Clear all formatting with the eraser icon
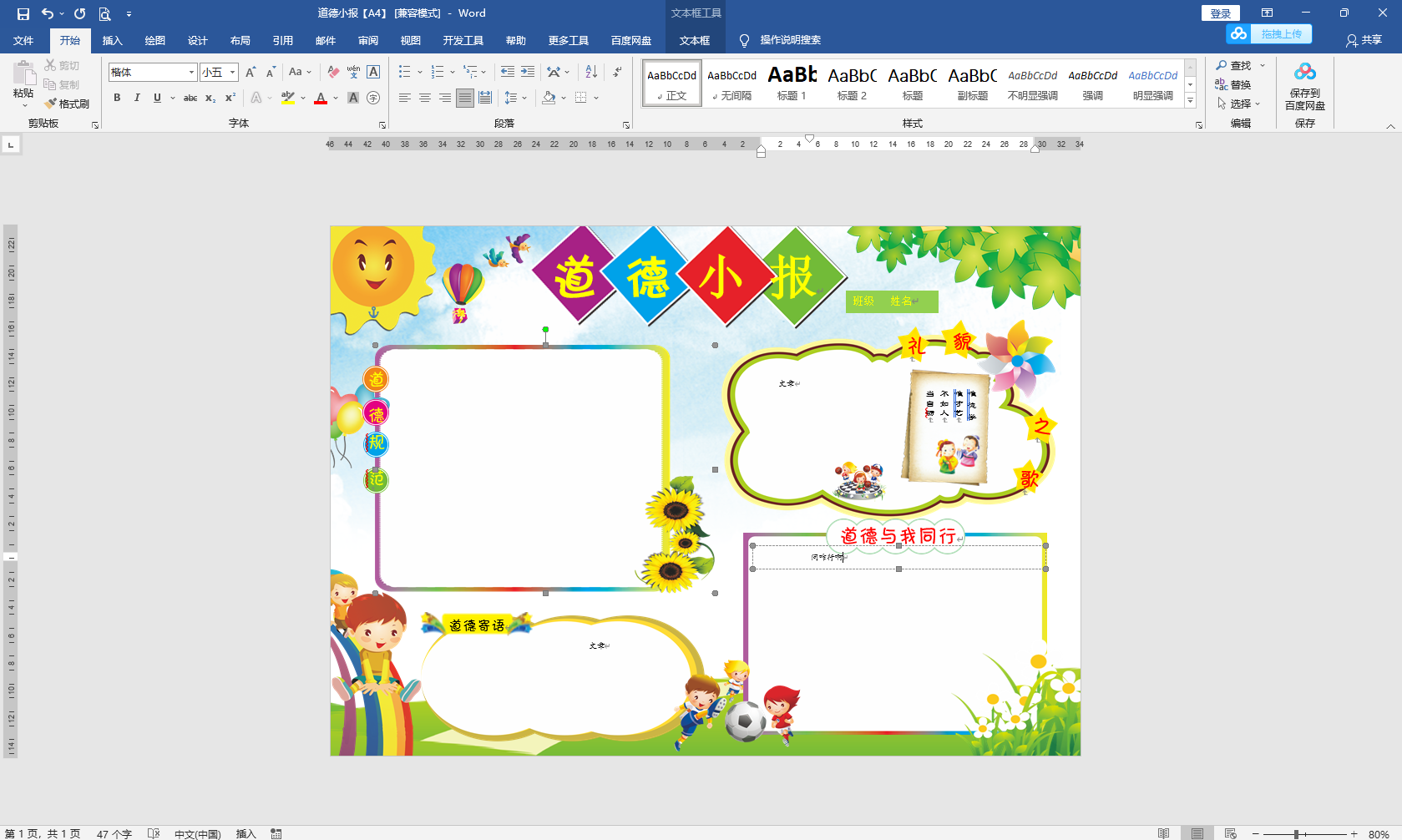This screenshot has width=1402, height=840. coord(333,72)
